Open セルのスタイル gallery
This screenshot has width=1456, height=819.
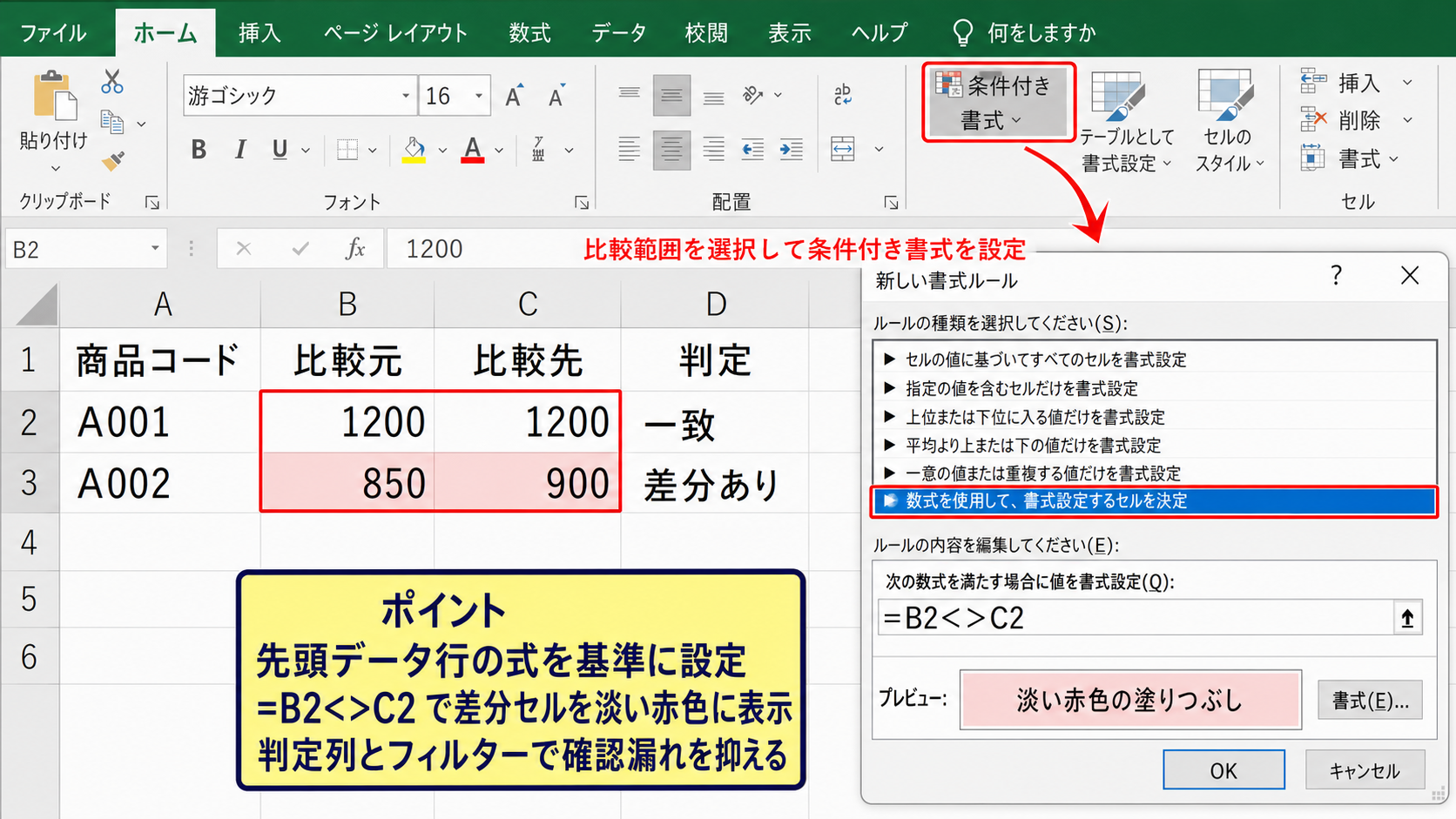coord(1228,122)
